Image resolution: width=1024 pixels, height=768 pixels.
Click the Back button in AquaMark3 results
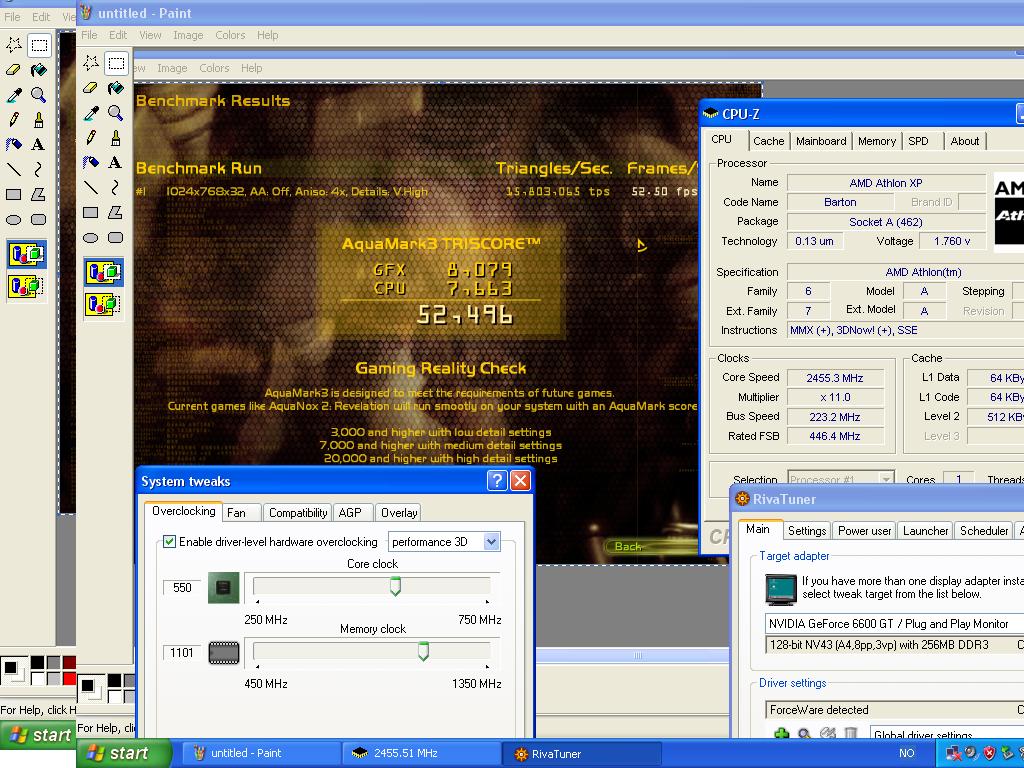(628, 547)
